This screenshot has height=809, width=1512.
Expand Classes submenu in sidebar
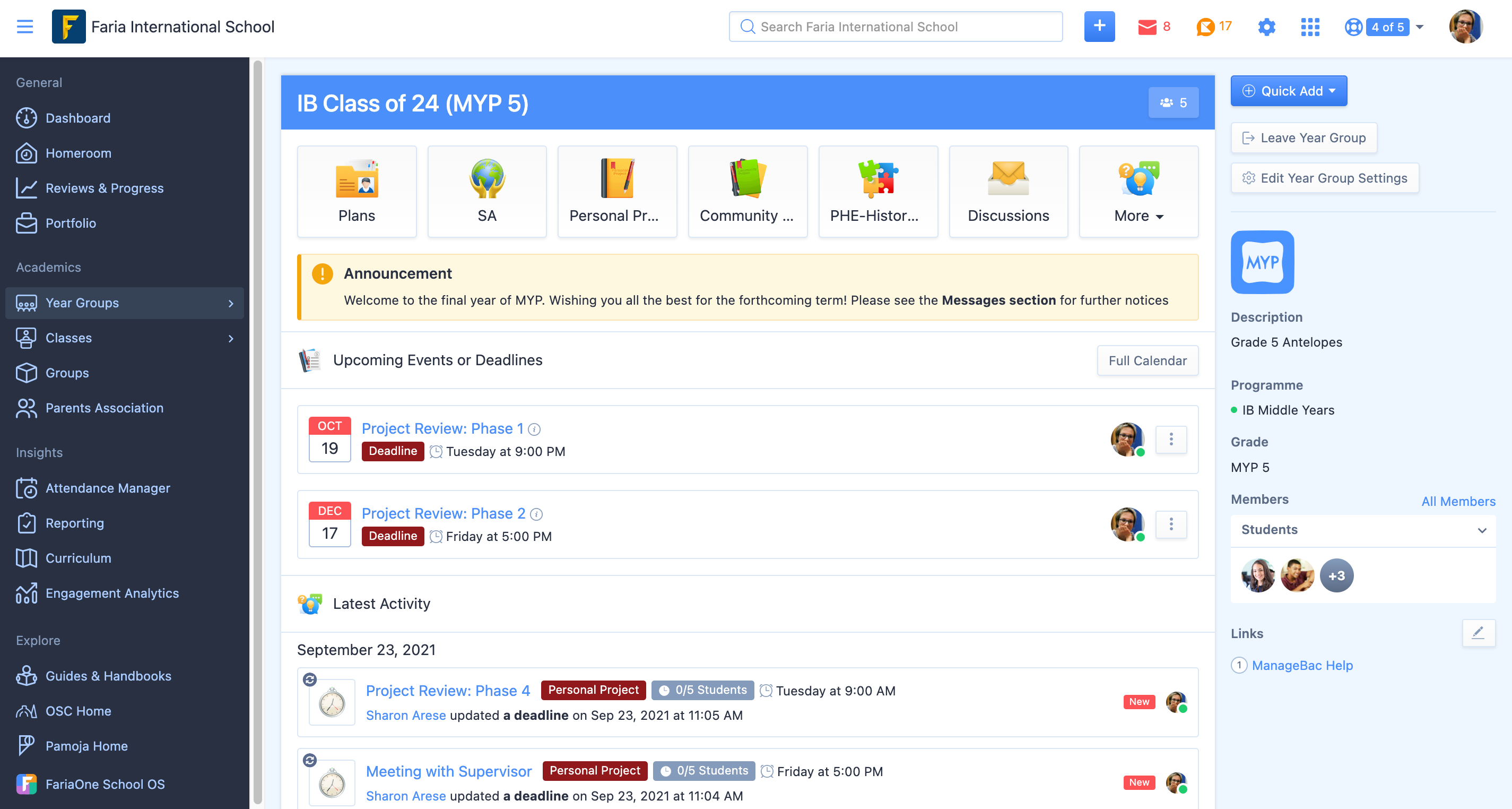tap(230, 338)
